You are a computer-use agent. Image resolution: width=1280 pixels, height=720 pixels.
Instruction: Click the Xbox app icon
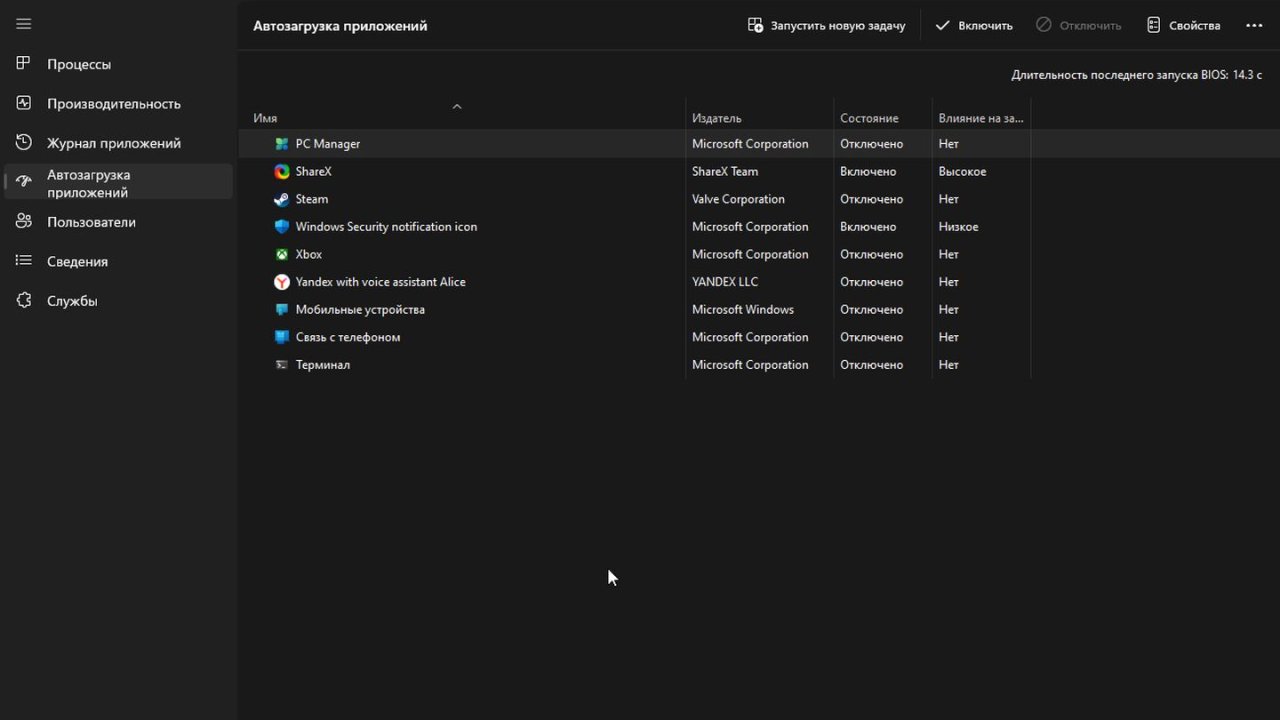pos(282,254)
